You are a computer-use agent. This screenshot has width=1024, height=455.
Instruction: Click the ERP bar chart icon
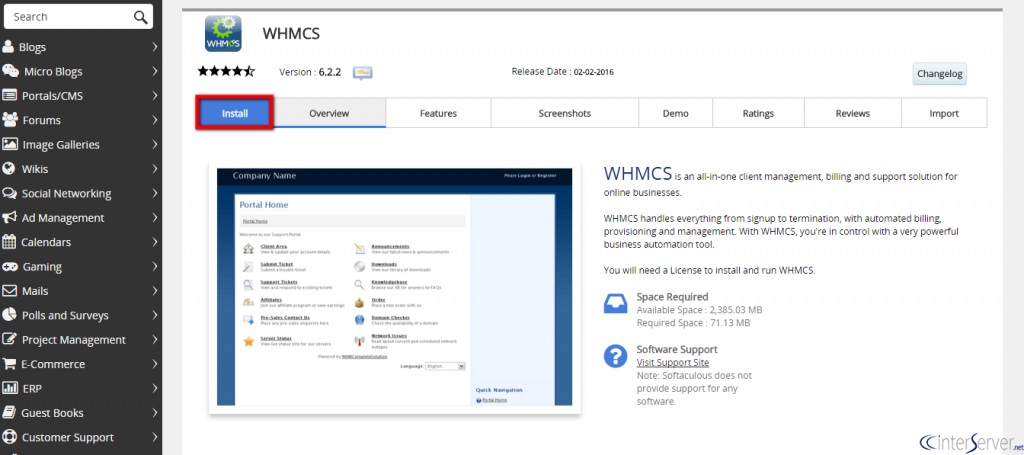(x=10, y=388)
